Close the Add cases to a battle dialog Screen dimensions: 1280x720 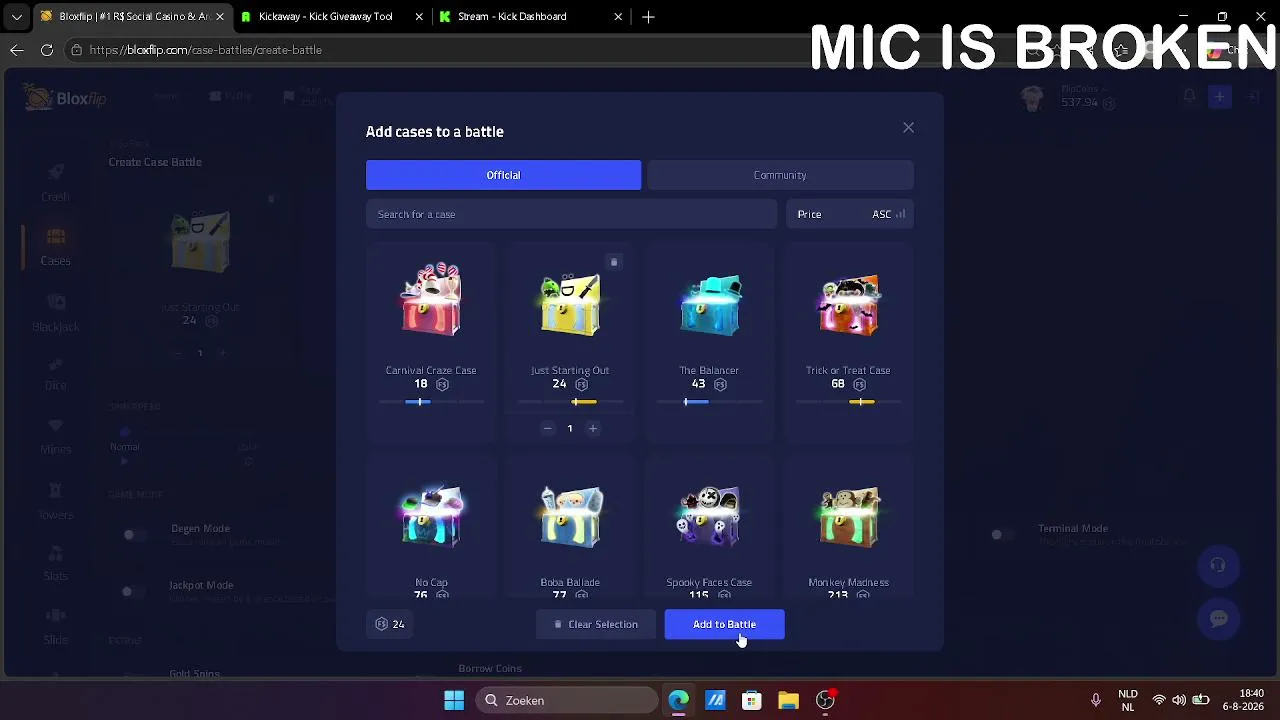point(908,128)
